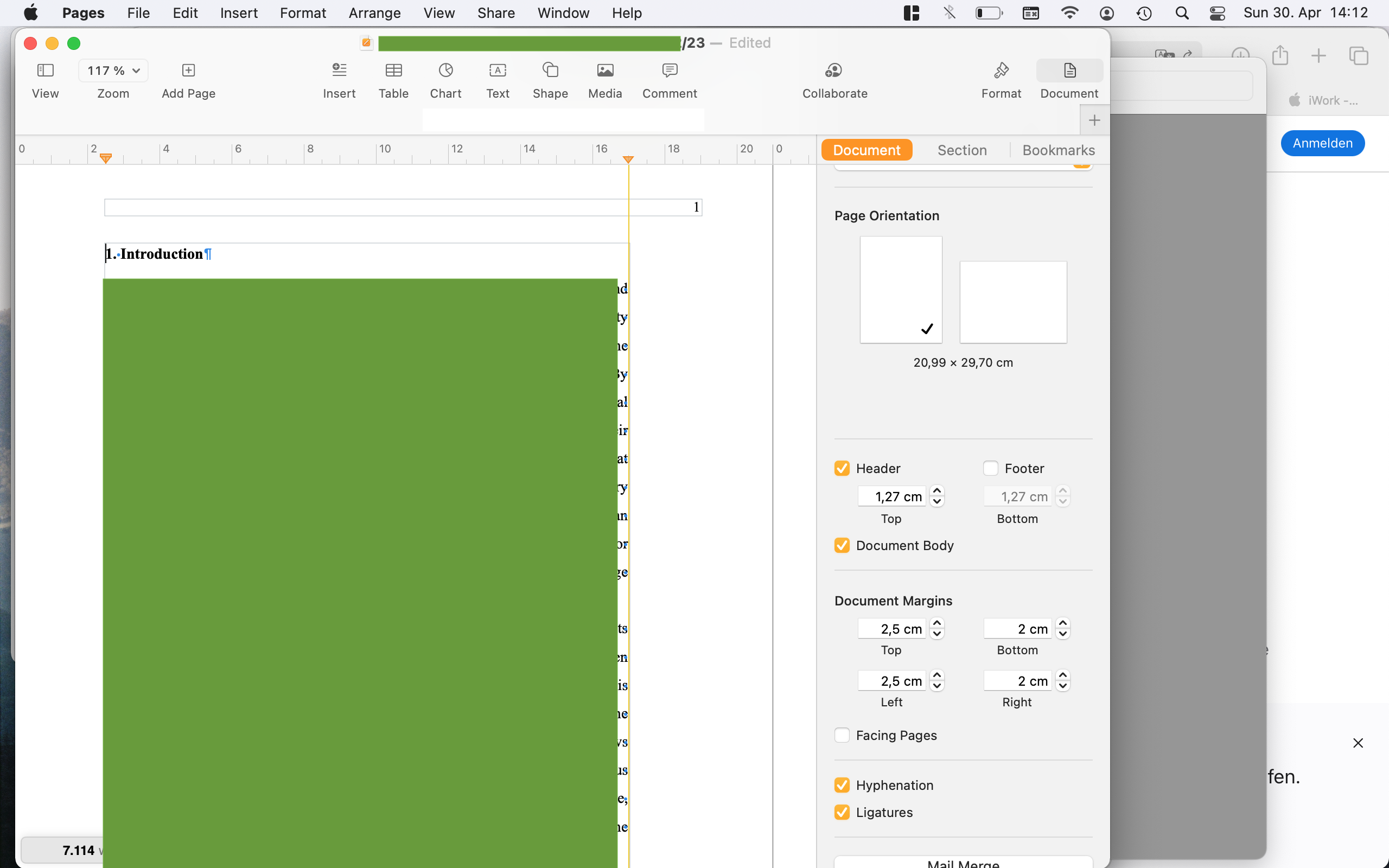Insert a Shape from toolbar
The height and width of the screenshot is (868, 1389).
coord(550,71)
